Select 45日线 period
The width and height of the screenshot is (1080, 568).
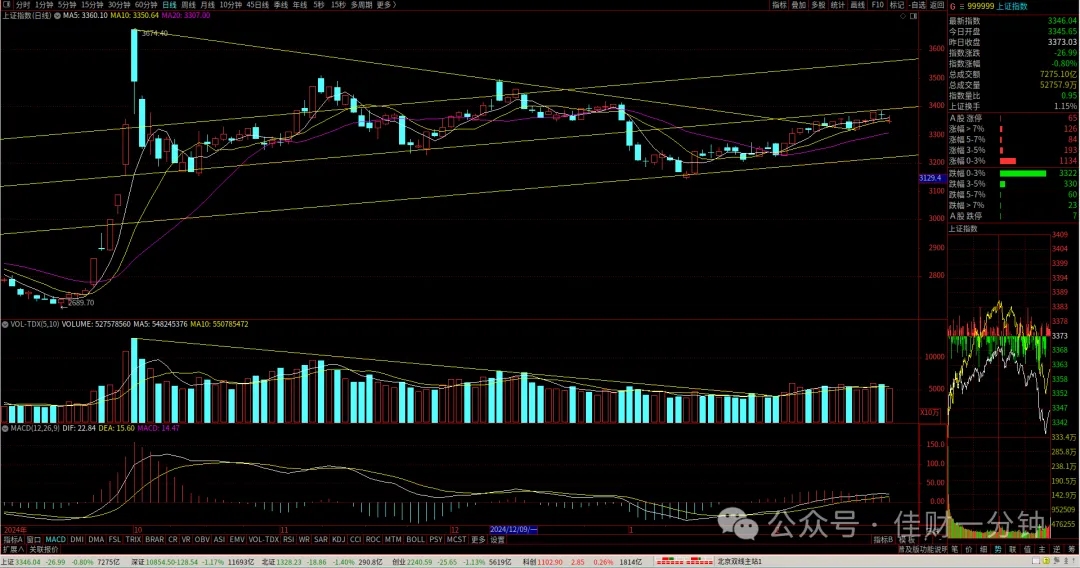click(258, 5)
